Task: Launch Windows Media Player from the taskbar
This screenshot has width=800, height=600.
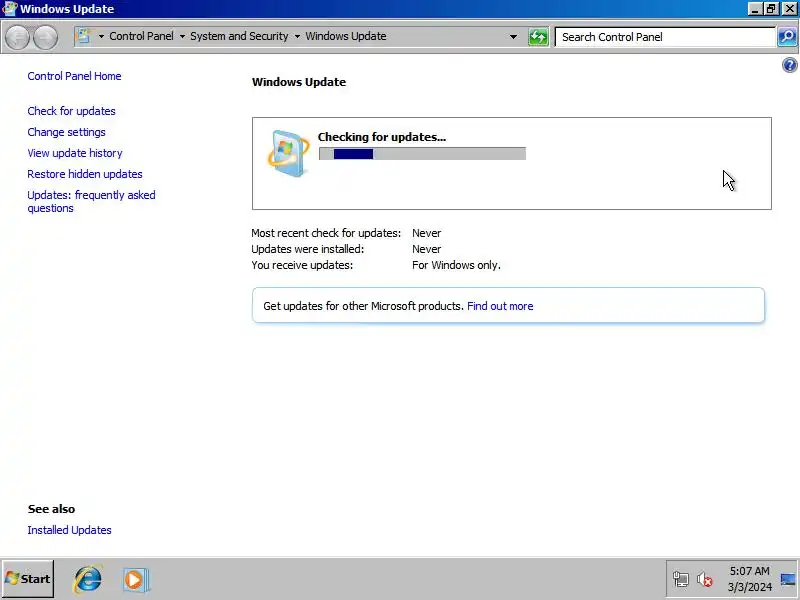Action: 136,580
